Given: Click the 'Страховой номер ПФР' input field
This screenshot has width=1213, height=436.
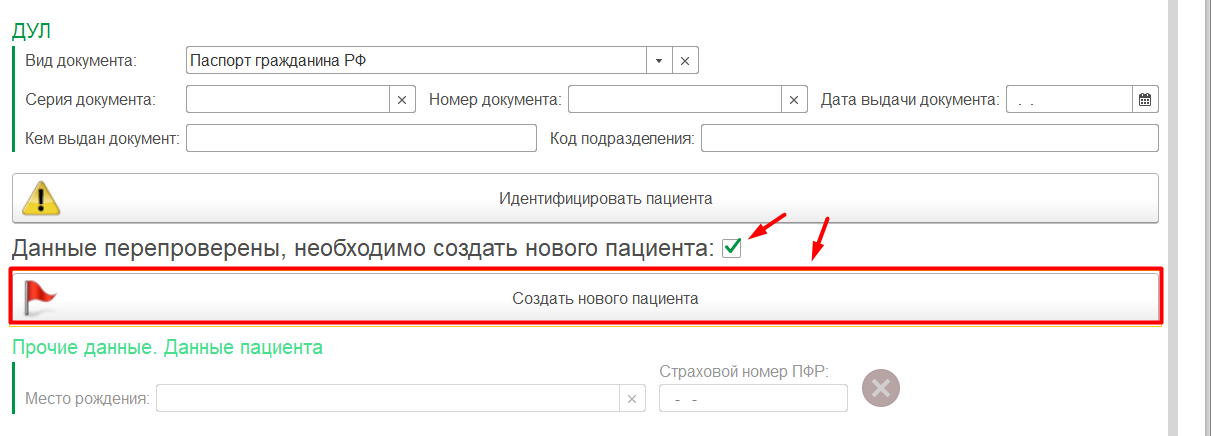Looking at the screenshot, I should tap(752, 399).
